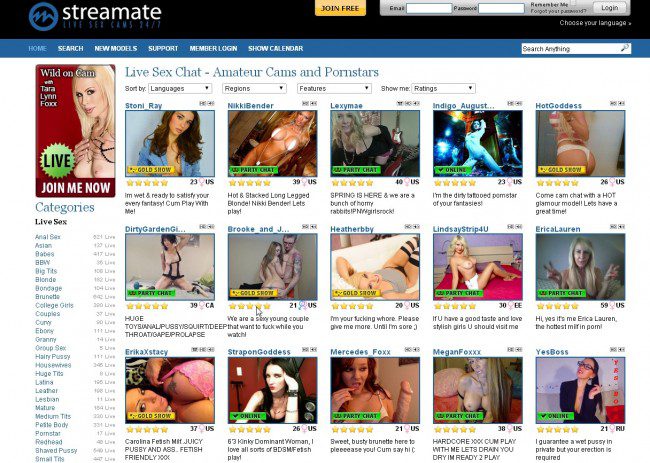
Task: Click the EricaLauren cam thumbnail
Action: pyautogui.click(x=580, y=267)
